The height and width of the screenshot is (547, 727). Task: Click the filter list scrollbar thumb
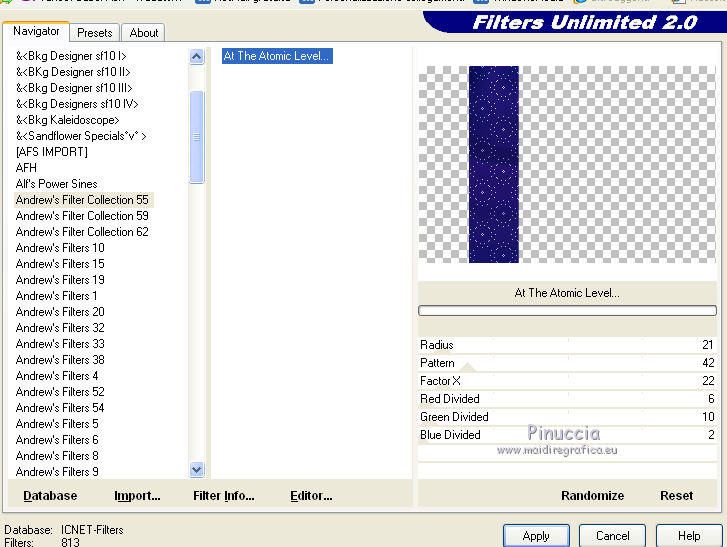(197, 137)
